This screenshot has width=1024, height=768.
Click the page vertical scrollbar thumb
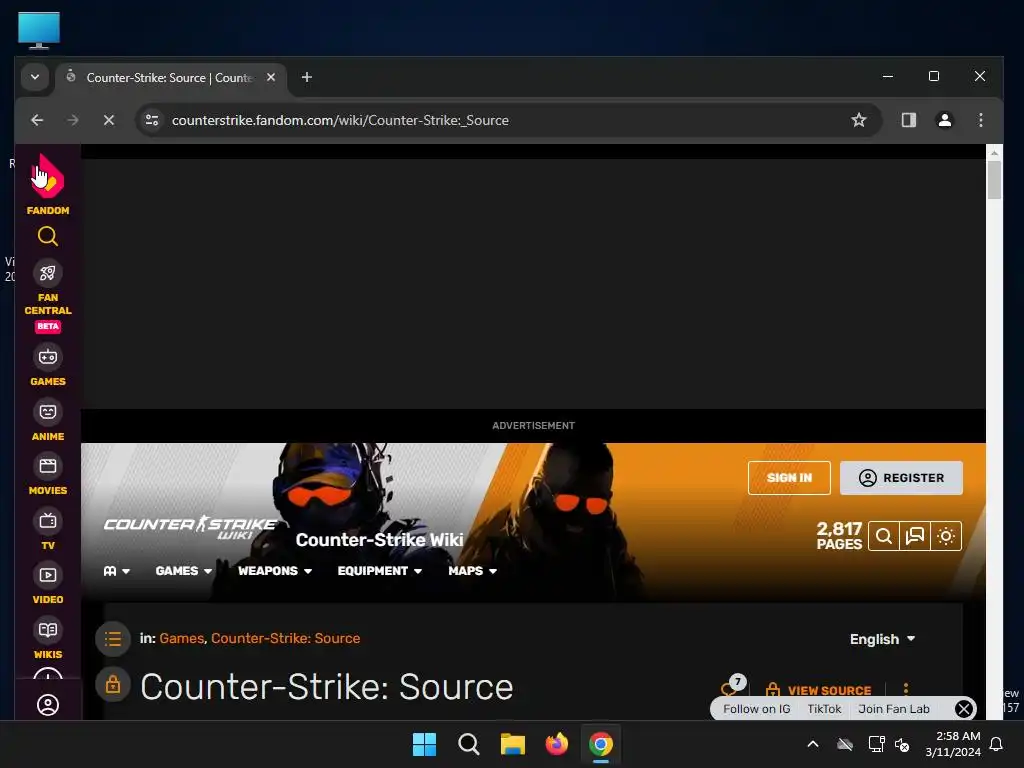point(994,180)
